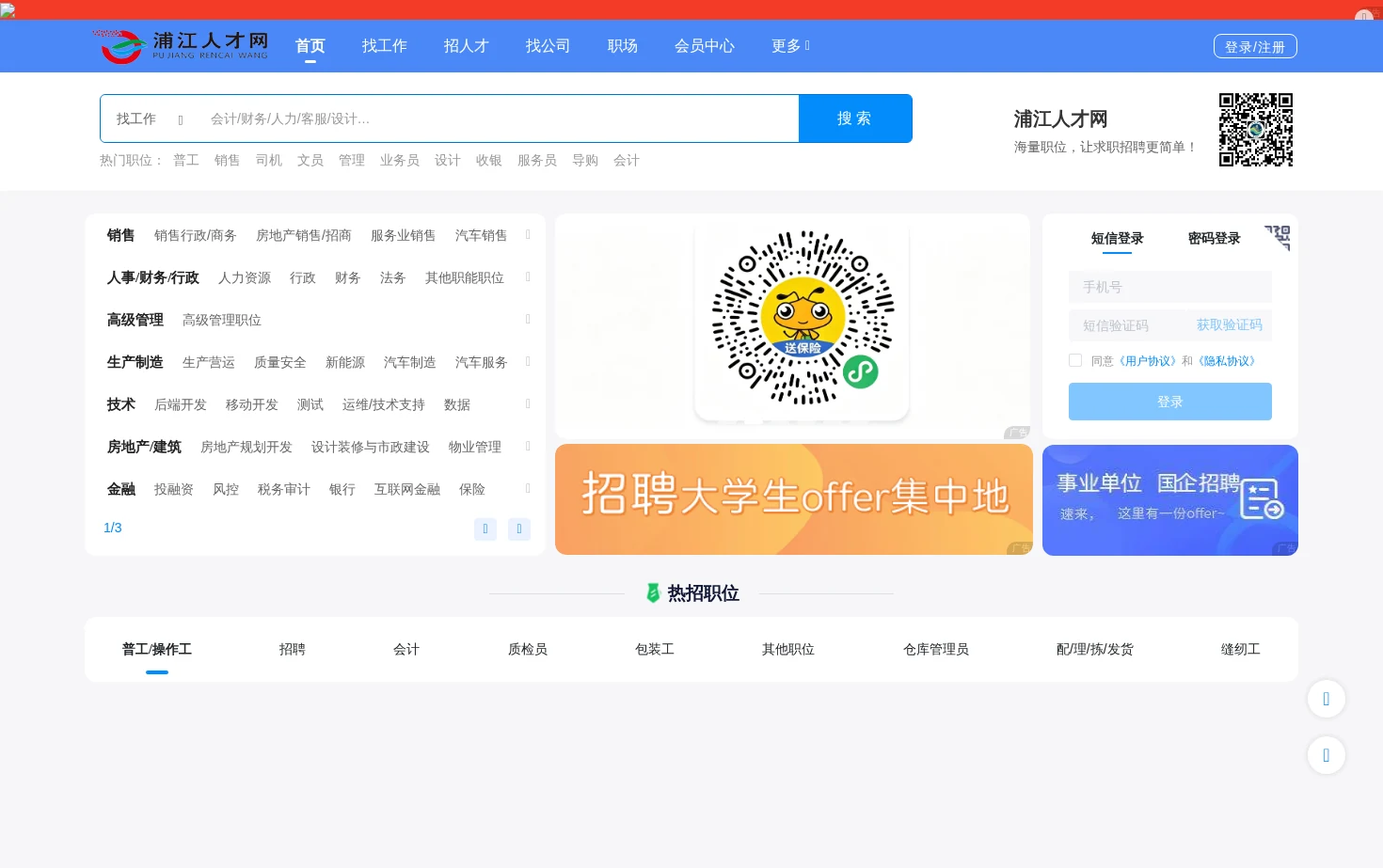1383x868 pixels.
Task: Click the 浦江人才网 logo
Action: click(181, 45)
